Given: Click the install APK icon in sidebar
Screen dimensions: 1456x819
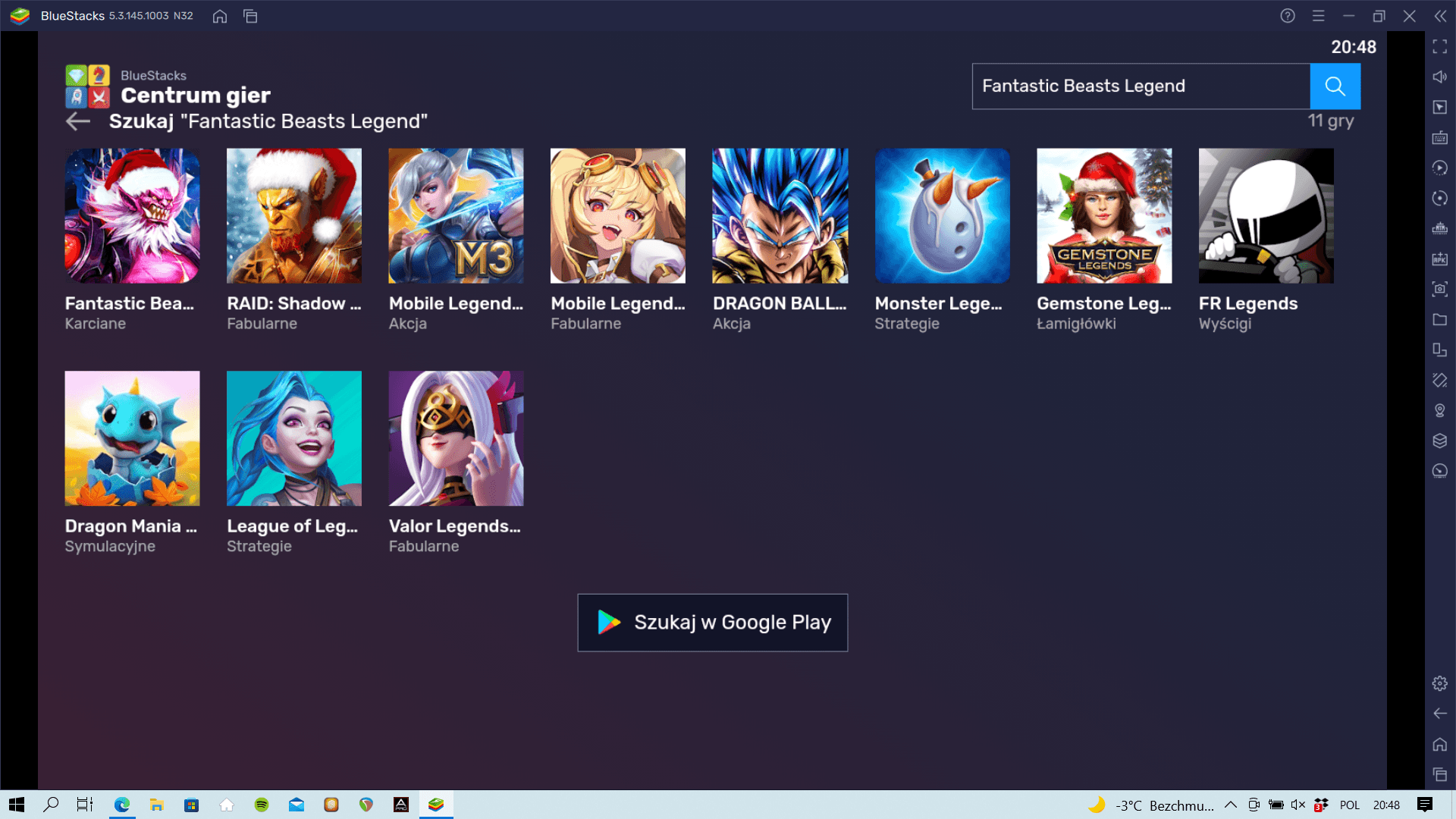Looking at the screenshot, I should click(x=1440, y=259).
